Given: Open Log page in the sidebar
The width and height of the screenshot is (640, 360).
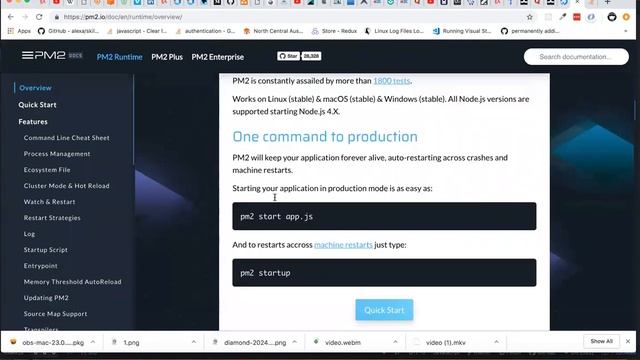Looking at the screenshot, I should [29, 234].
